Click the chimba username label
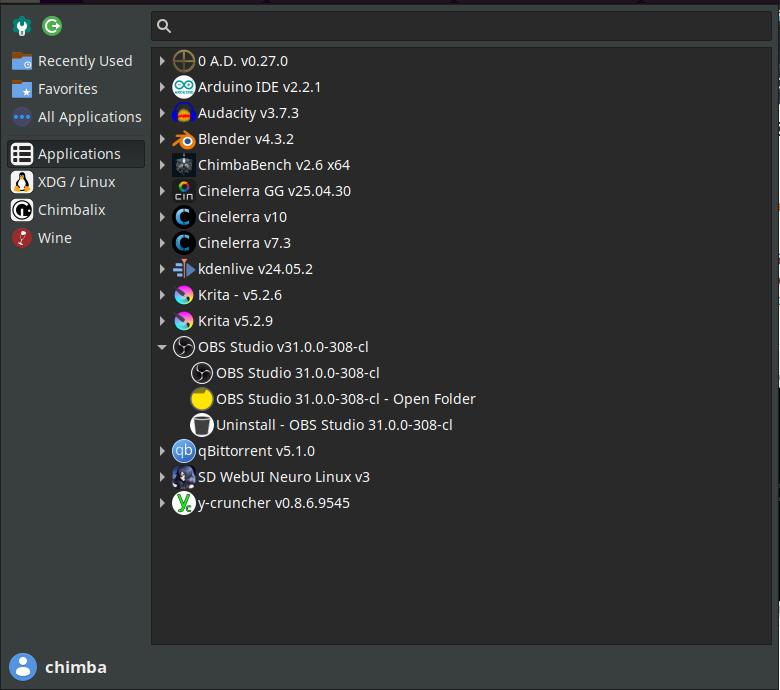This screenshot has height=690, width=780. (x=76, y=667)
